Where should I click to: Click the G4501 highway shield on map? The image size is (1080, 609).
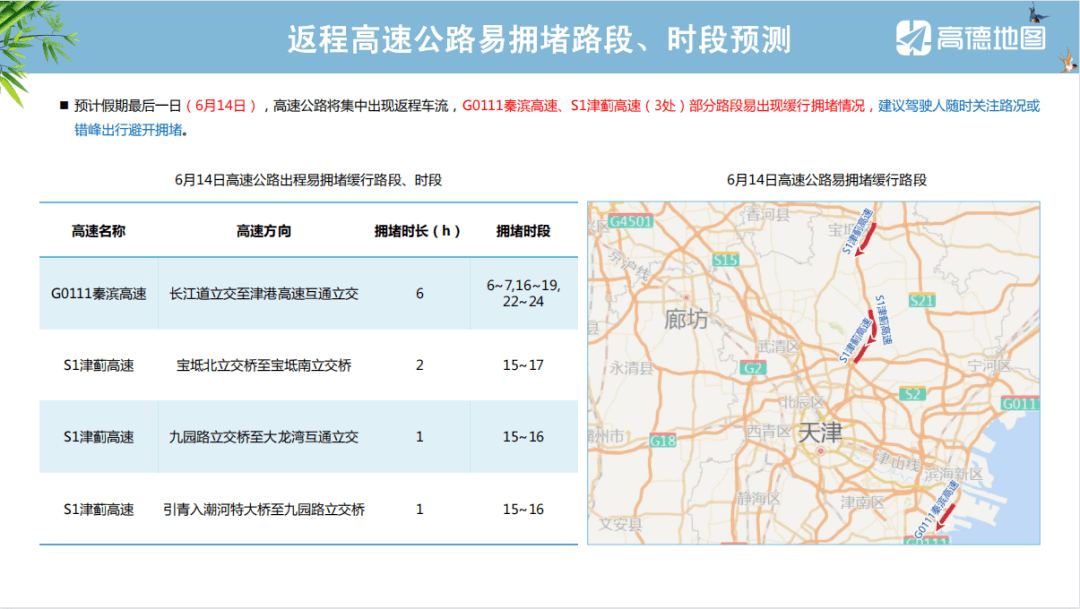(x=629, y=220)
